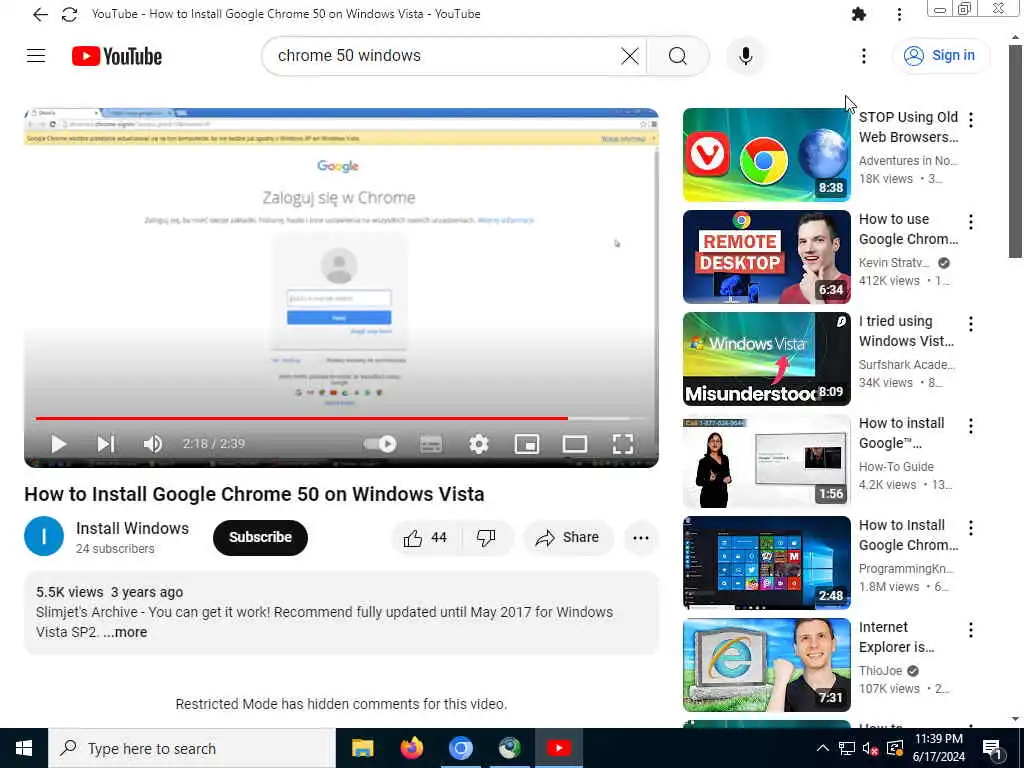Open options for STOP Using Old Web Browsers
This screenshot has height=768, width=1024.
(971, 120)
